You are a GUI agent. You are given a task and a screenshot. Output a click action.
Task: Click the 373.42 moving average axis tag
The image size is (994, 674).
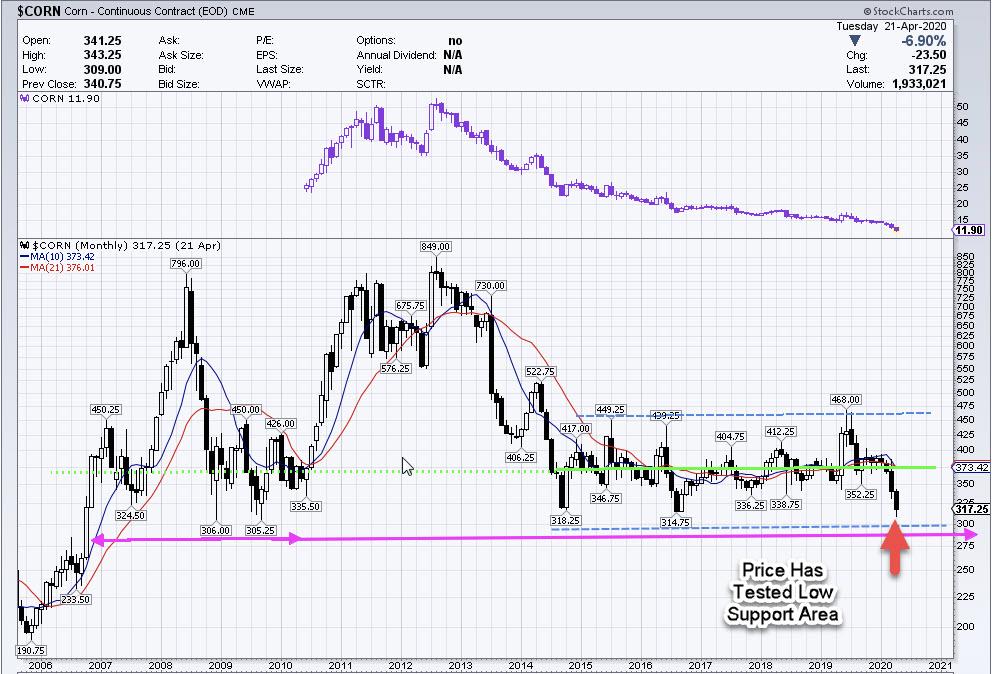click(971, 467)
